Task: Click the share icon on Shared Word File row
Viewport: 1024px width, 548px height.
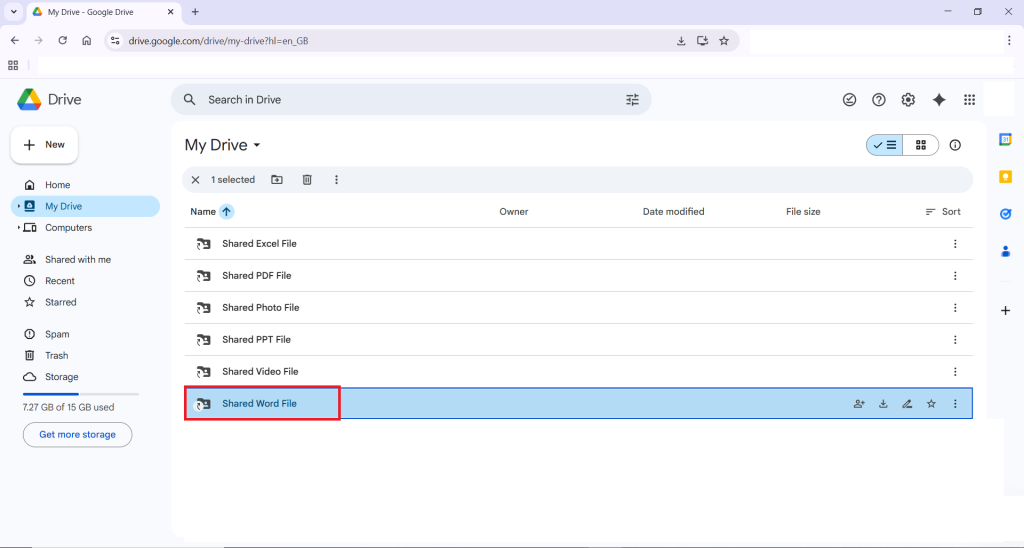Action: [x=859, y=404]
